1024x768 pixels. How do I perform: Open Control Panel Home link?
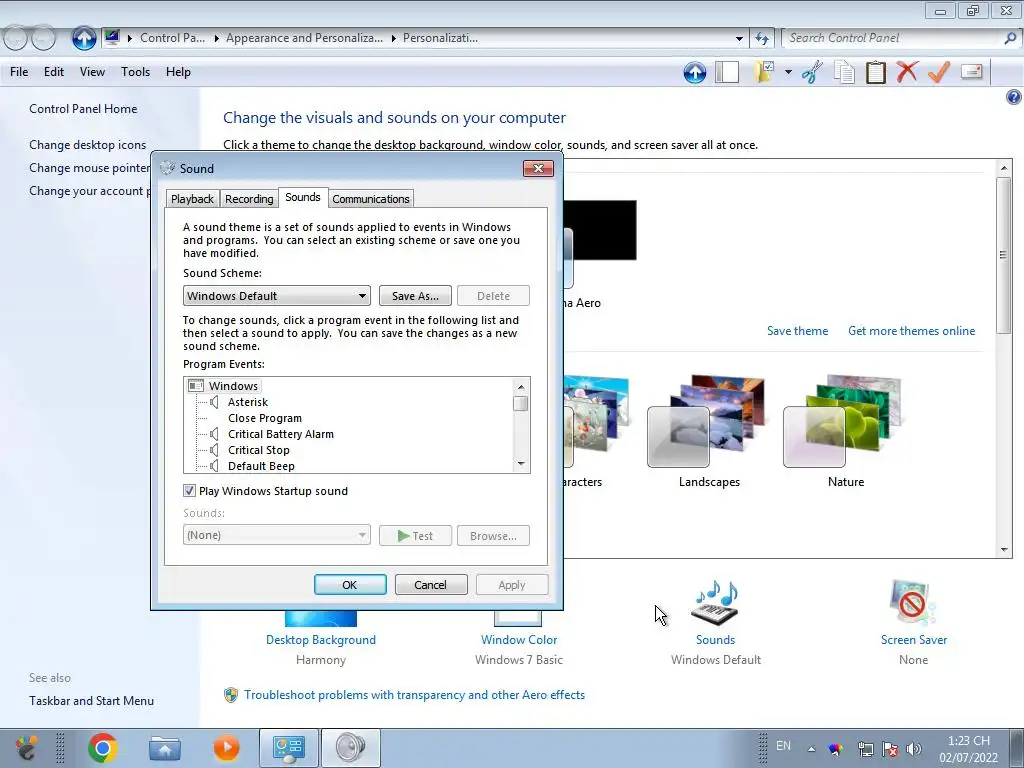83,109
